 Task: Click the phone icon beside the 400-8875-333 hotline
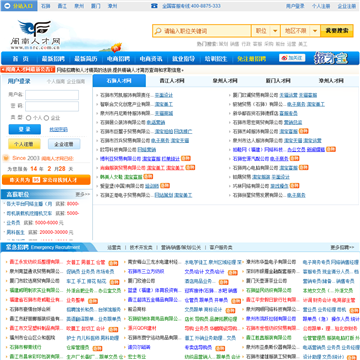154,6
